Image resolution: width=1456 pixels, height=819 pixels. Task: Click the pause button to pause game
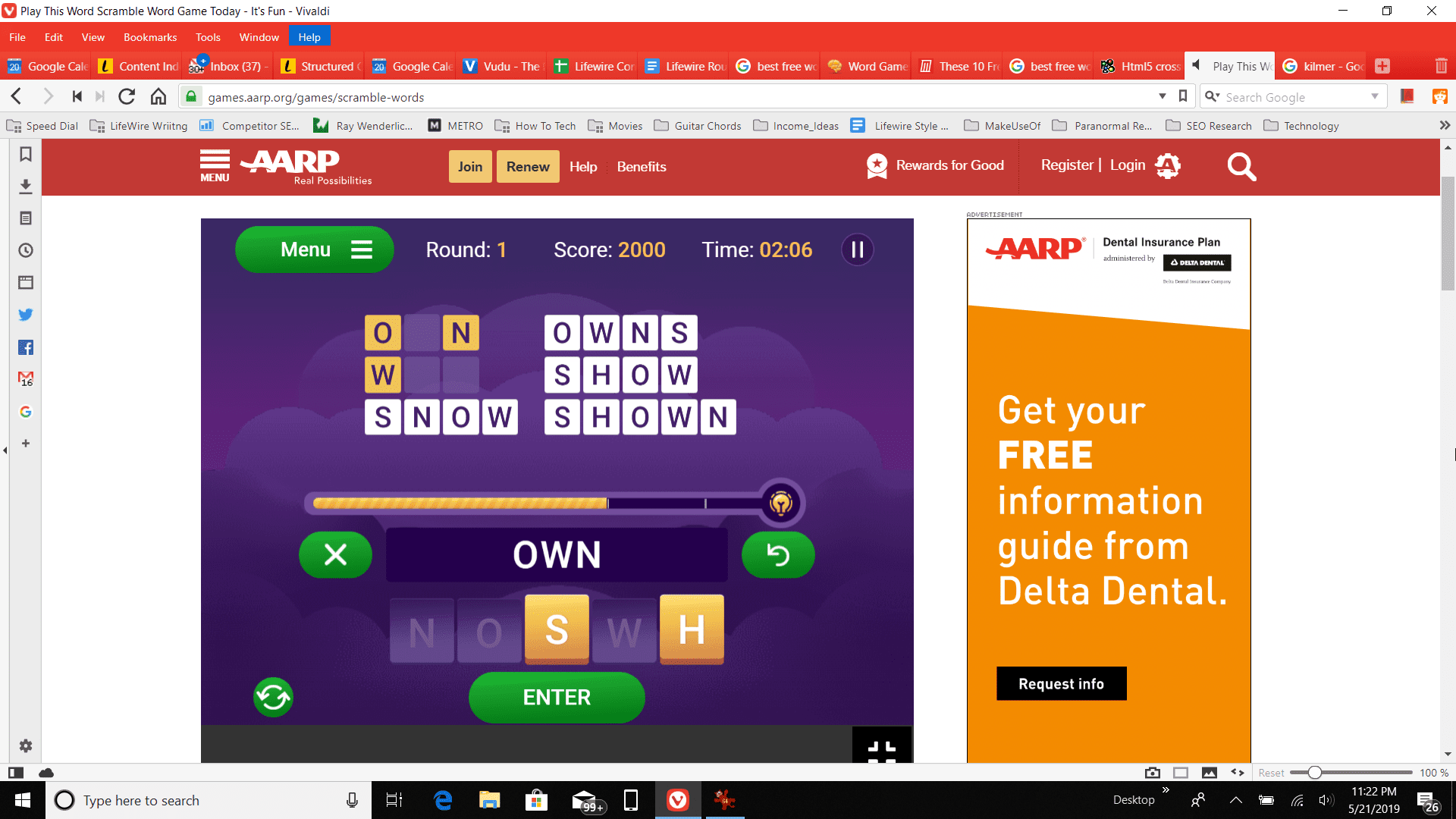coord(857,249)
